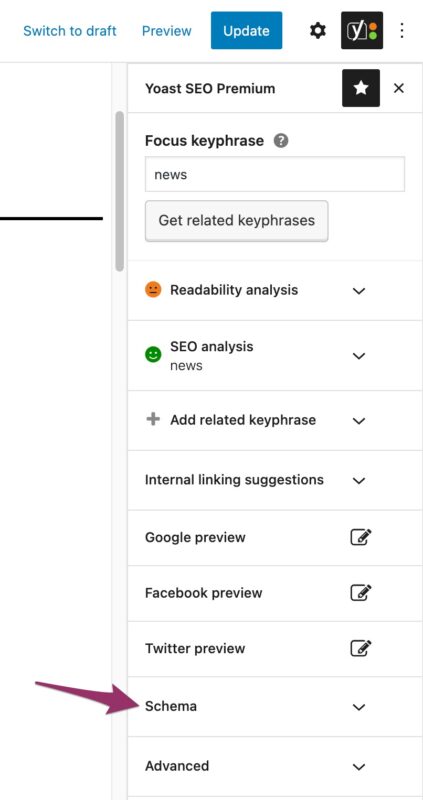Click the green SEO analysis smiley
This screenshot has height=800, width=423.
[x=153, y=355]
